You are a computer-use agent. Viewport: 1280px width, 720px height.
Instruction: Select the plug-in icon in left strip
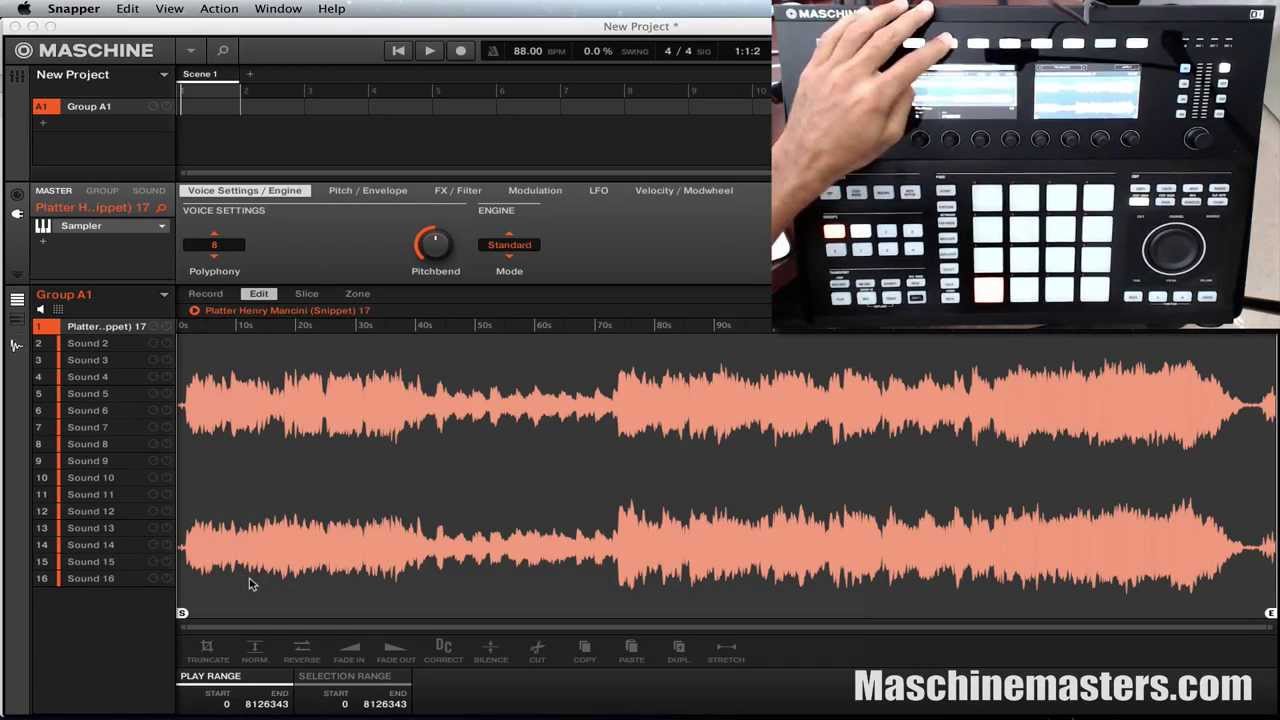pyautogui.click(x=17, y=214)
